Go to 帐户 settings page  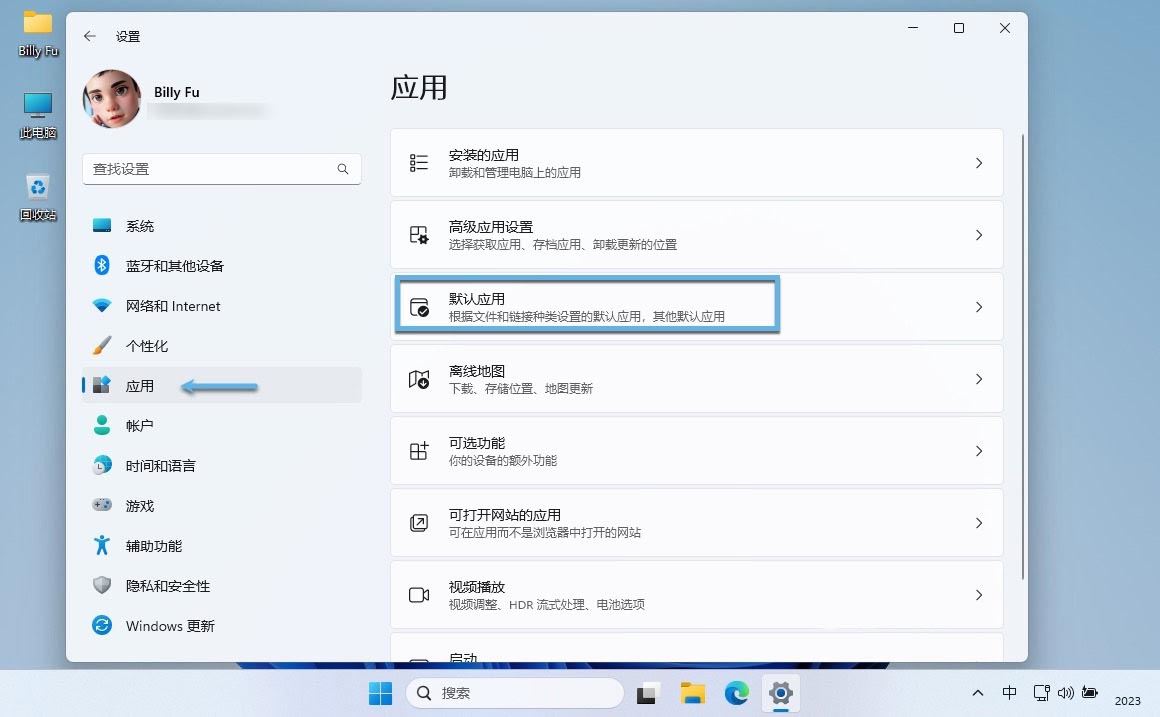139,426
